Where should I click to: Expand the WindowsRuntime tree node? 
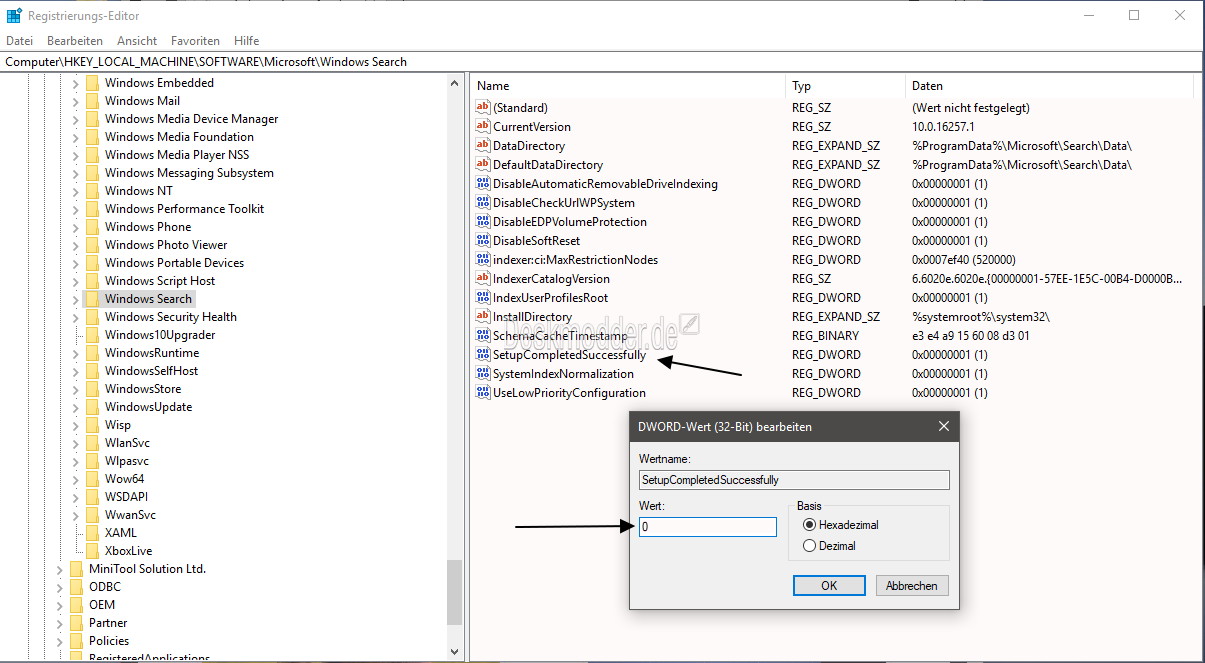(75, 353)
